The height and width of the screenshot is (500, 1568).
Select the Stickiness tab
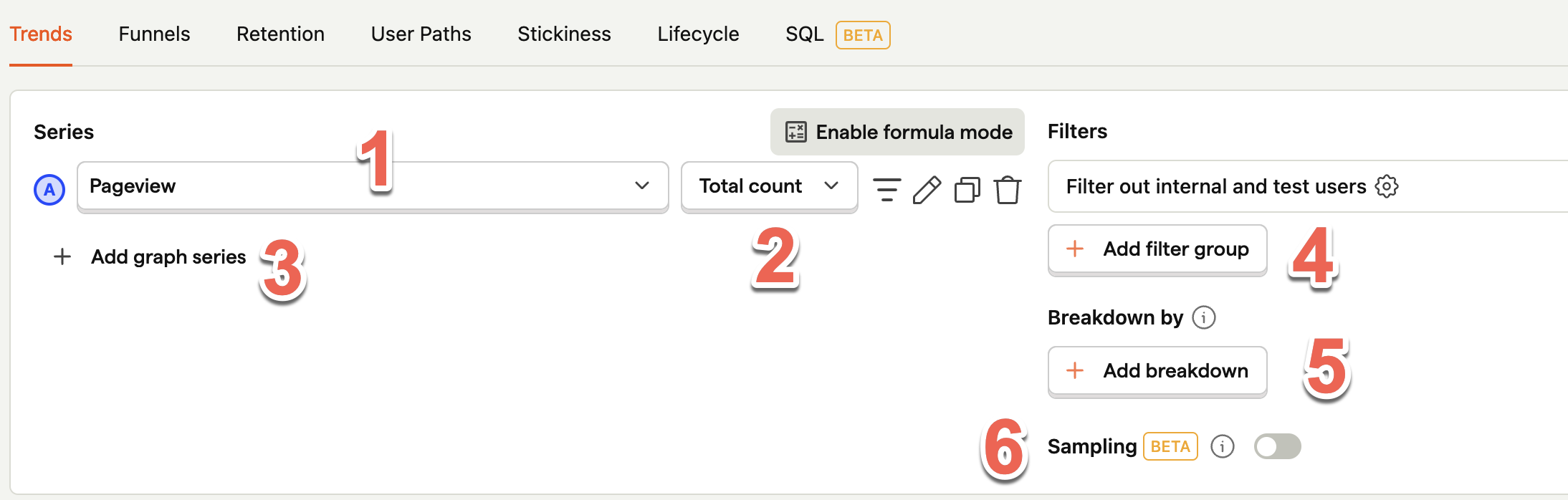click(x=564, y=34)
